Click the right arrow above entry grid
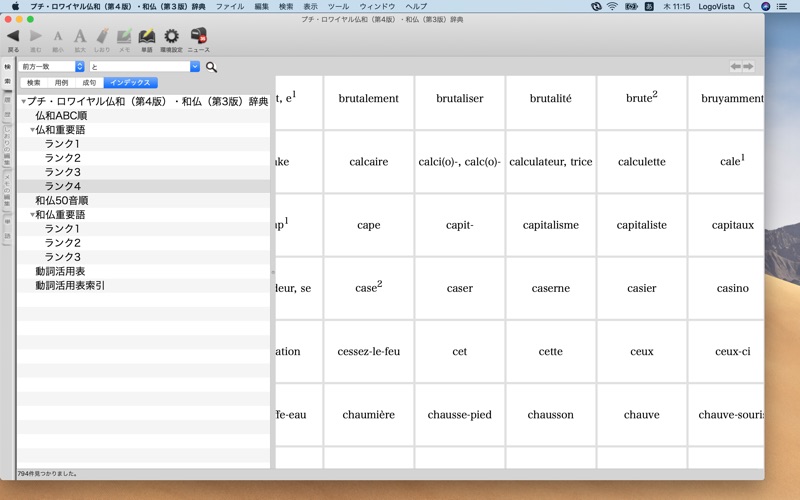 tap(748, 66)
